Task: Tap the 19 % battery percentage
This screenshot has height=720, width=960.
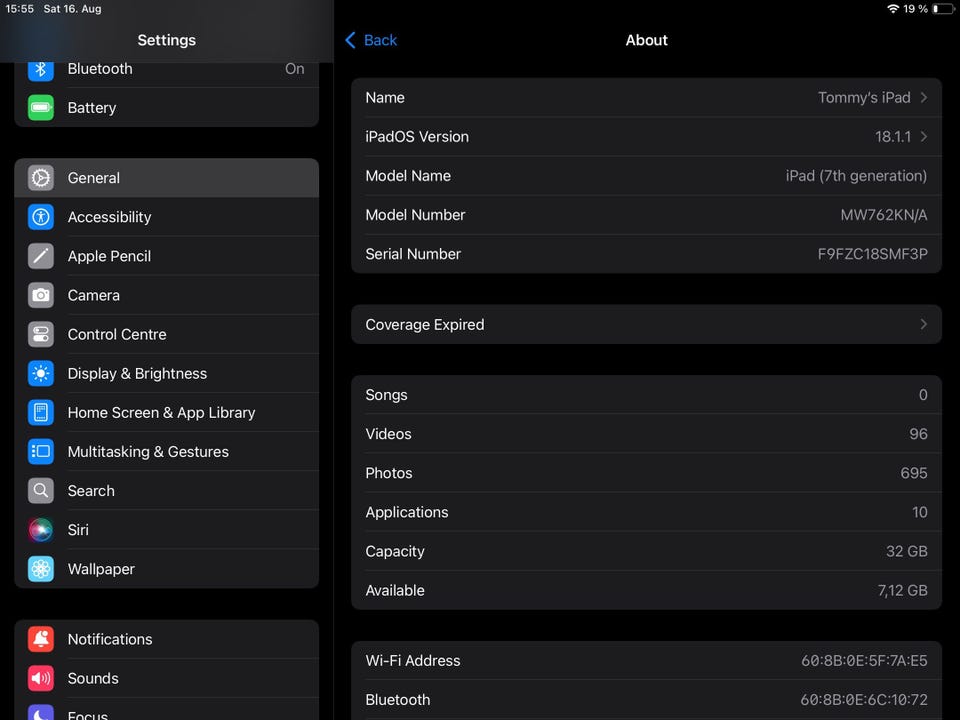Action: (x=915, y=9)
